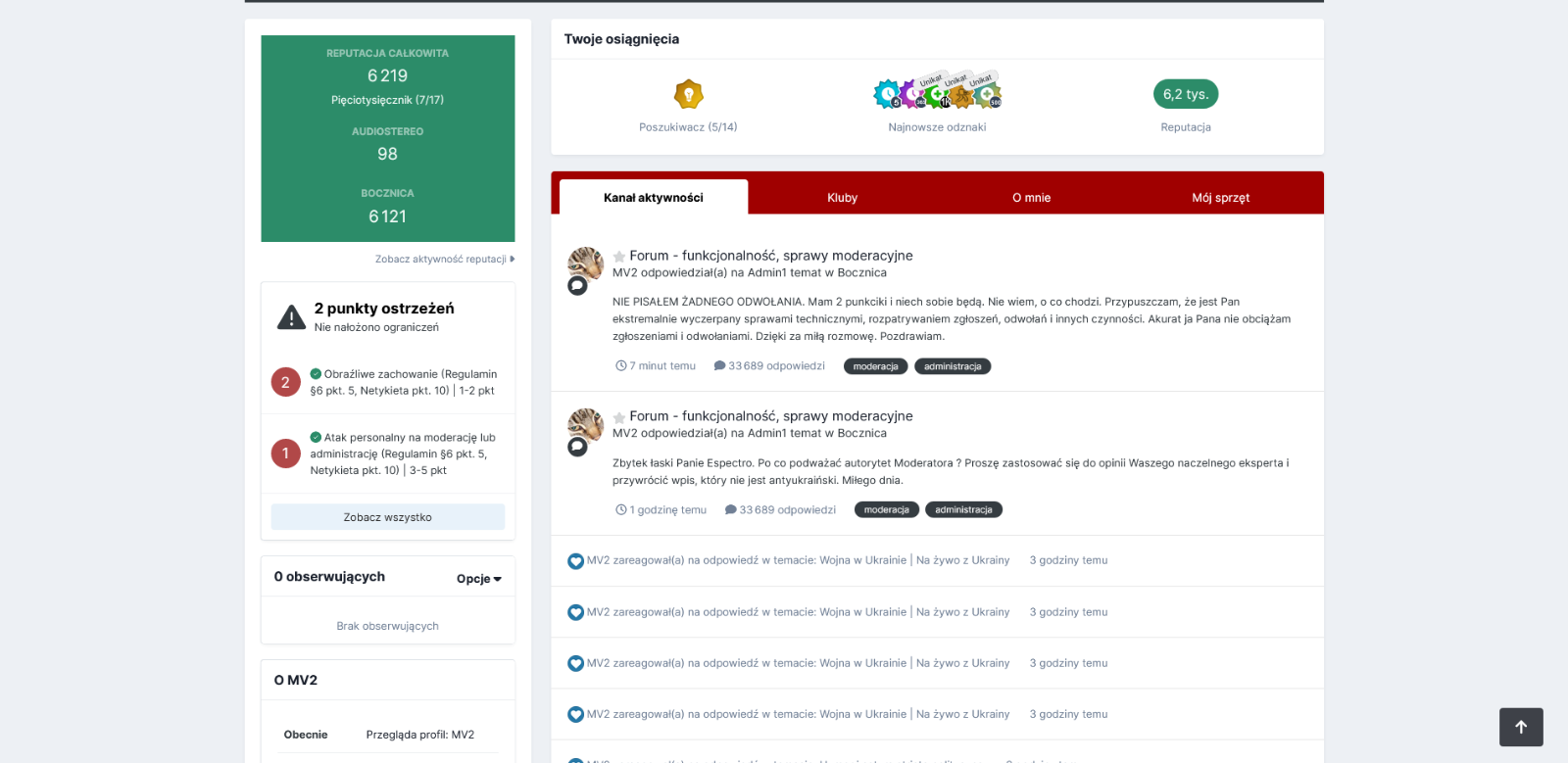Click the moderacja tag on the second post
The height and width of the screenshot is (763, 1568).
tap(887, 509)
